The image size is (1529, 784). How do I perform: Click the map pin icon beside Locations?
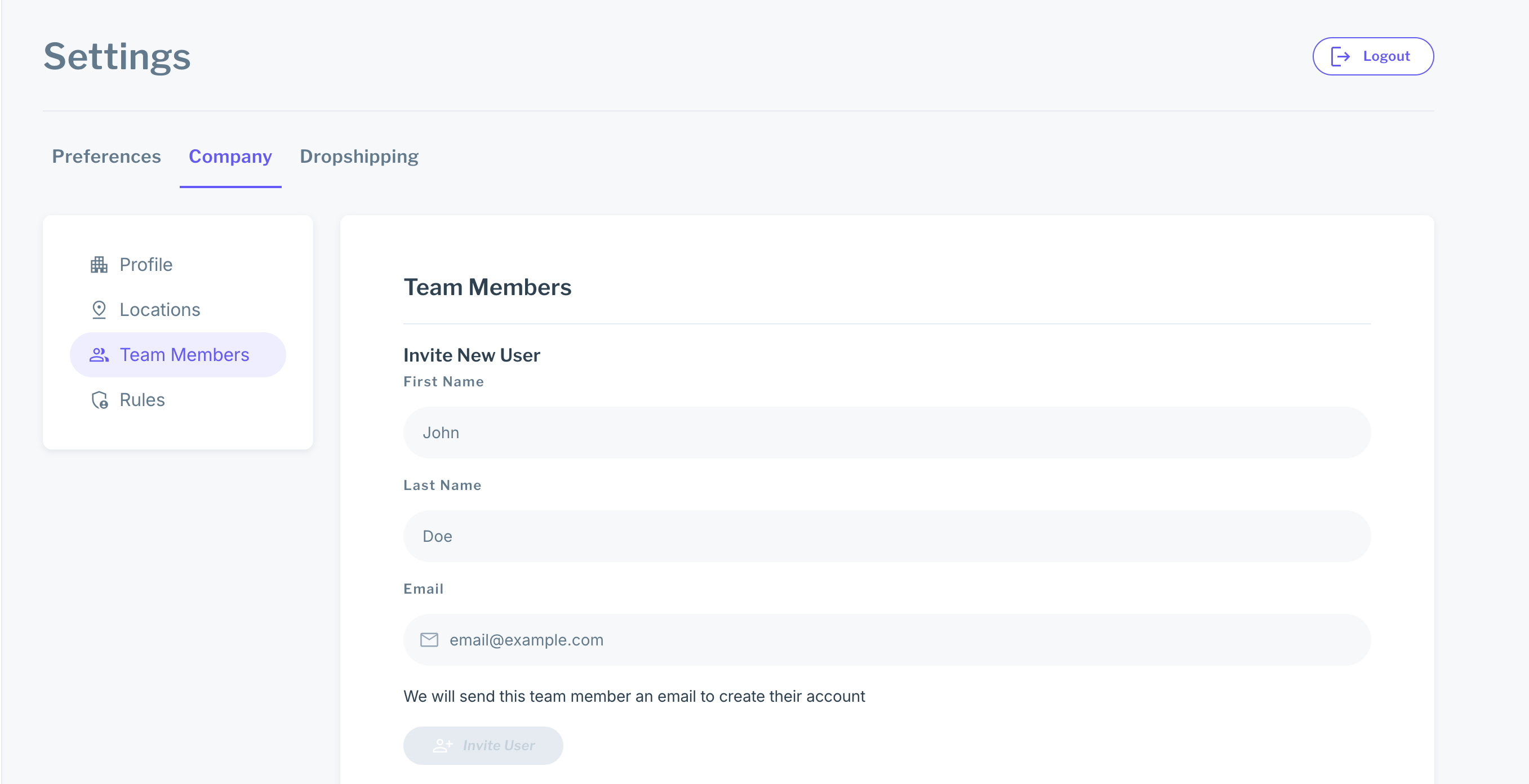(99, 310)
